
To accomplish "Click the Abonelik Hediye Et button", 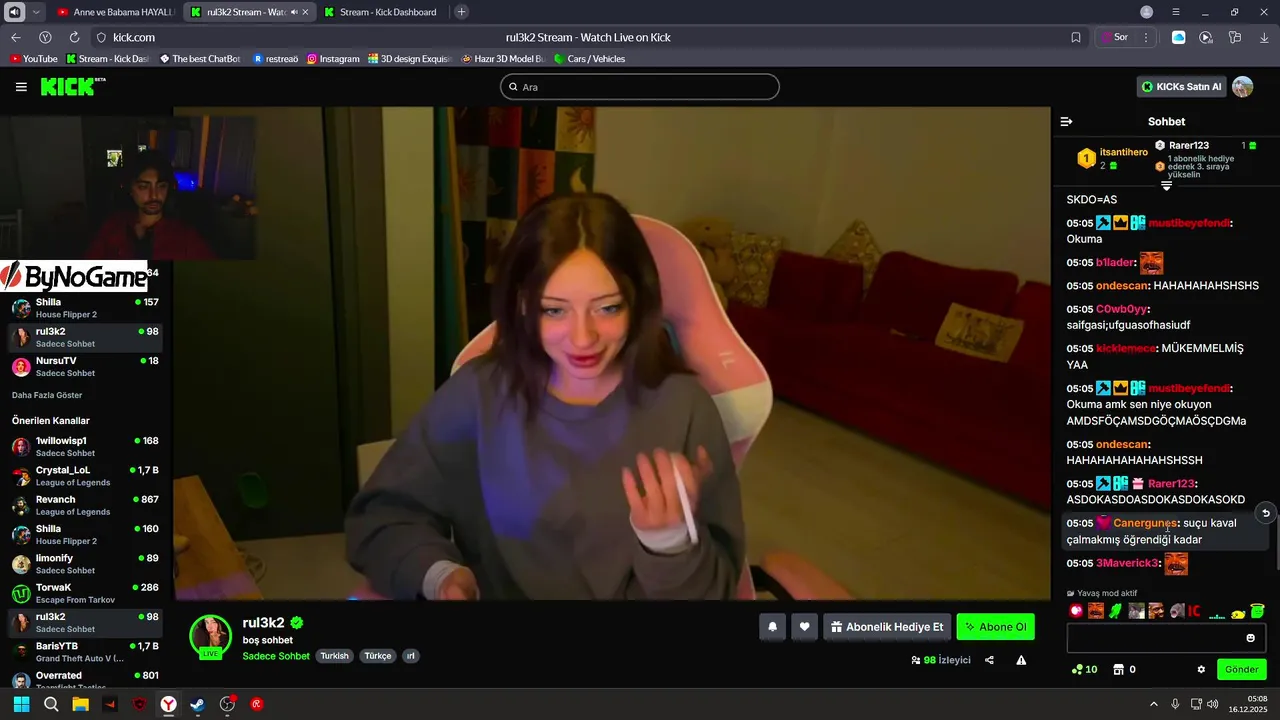I will (887, 627).
